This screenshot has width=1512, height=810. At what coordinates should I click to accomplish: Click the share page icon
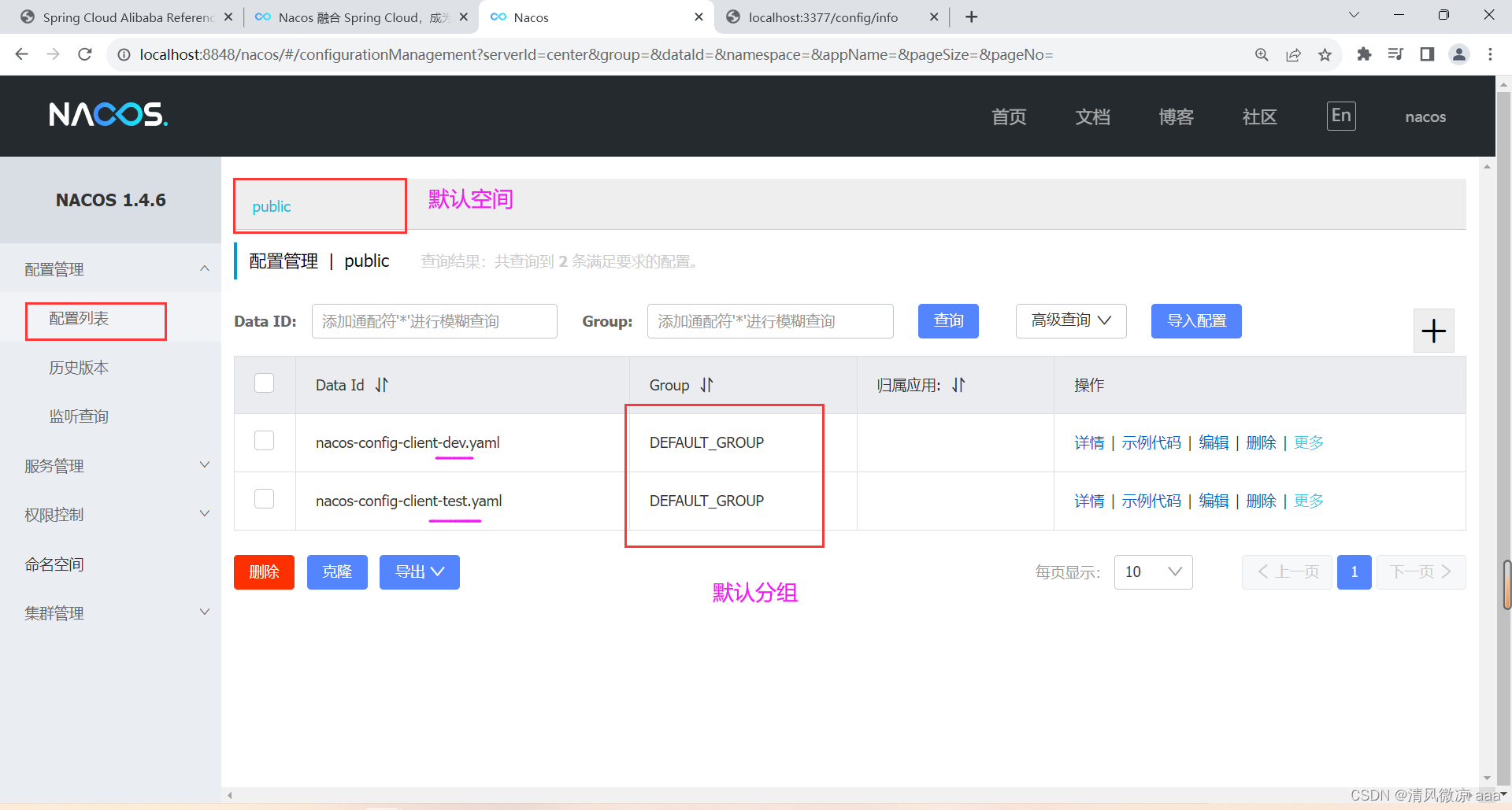click(1293, 54)
